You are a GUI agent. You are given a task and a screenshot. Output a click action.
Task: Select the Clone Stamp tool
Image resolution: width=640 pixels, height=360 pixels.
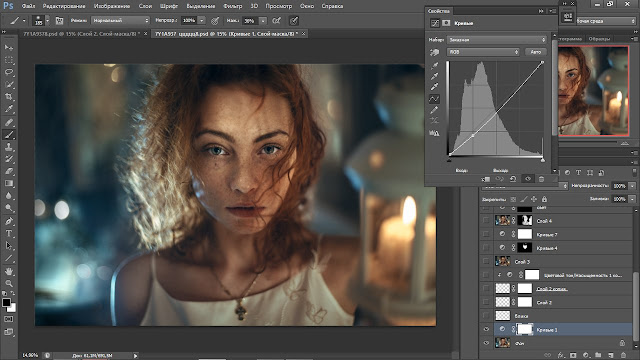point(9,147)
